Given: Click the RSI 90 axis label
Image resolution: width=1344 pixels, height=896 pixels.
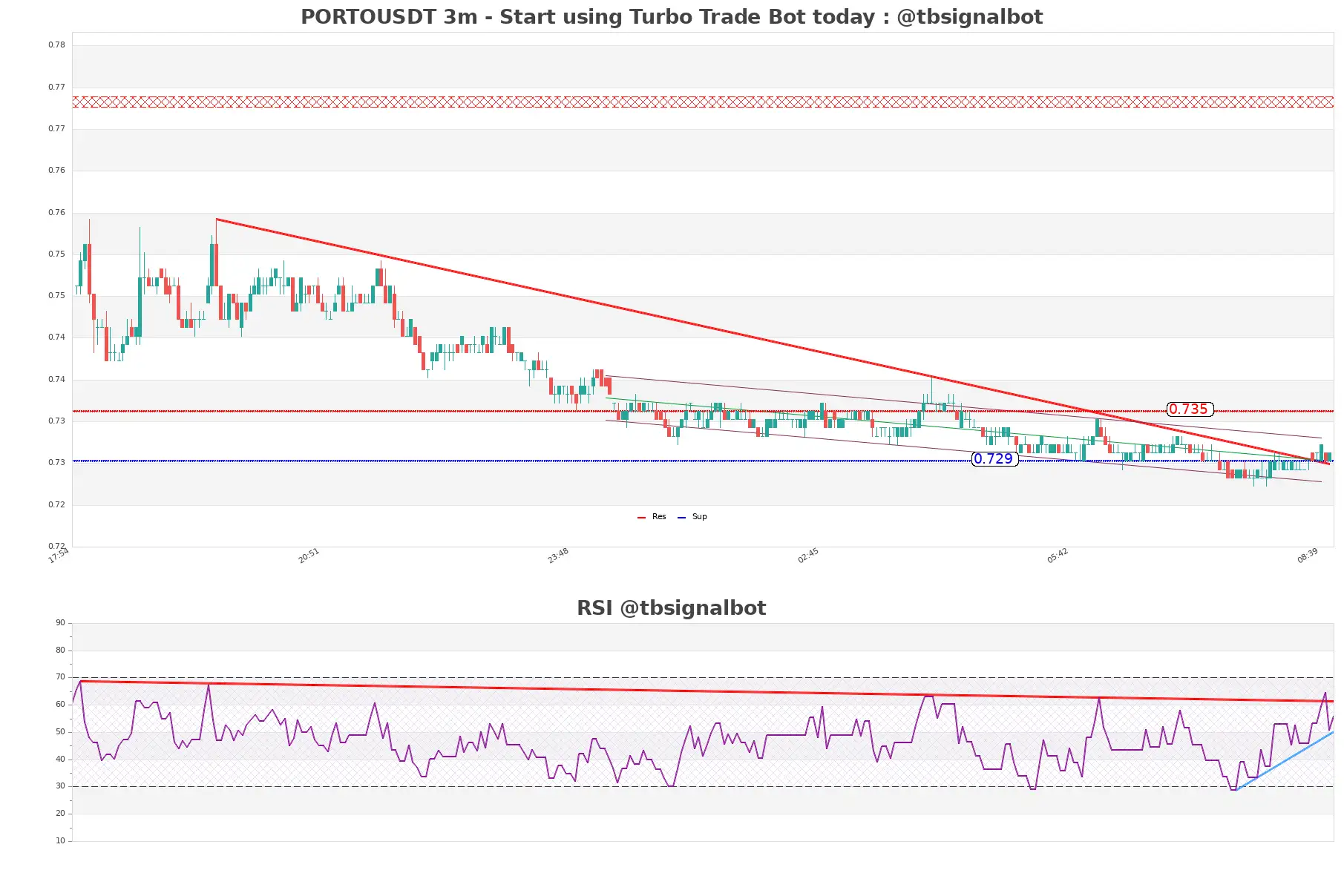Looking at the screenshot, I should point(61,623).
